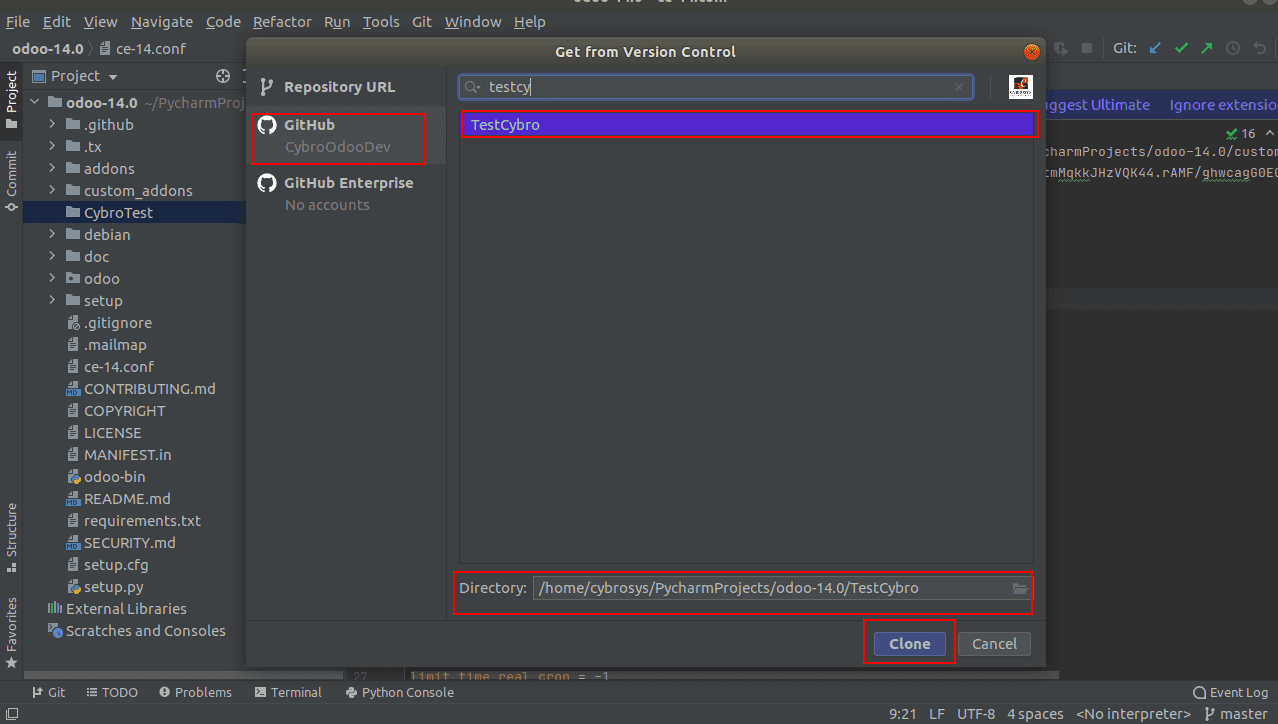Open the File menu
This screenshot has width=1278, height=724.
(x=18, y=21)
